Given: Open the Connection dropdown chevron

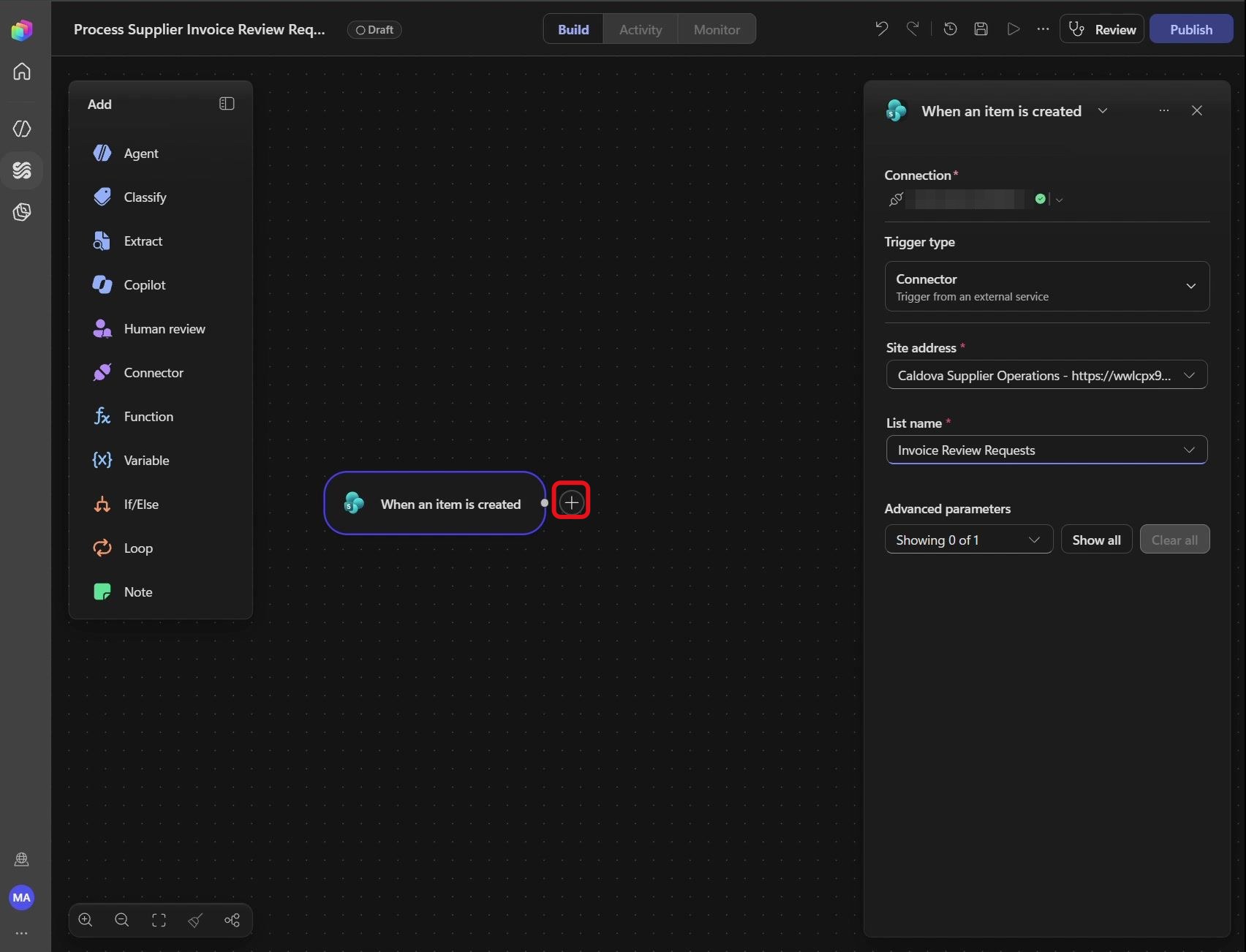Looking at the screenshot, I should 1059,200.
